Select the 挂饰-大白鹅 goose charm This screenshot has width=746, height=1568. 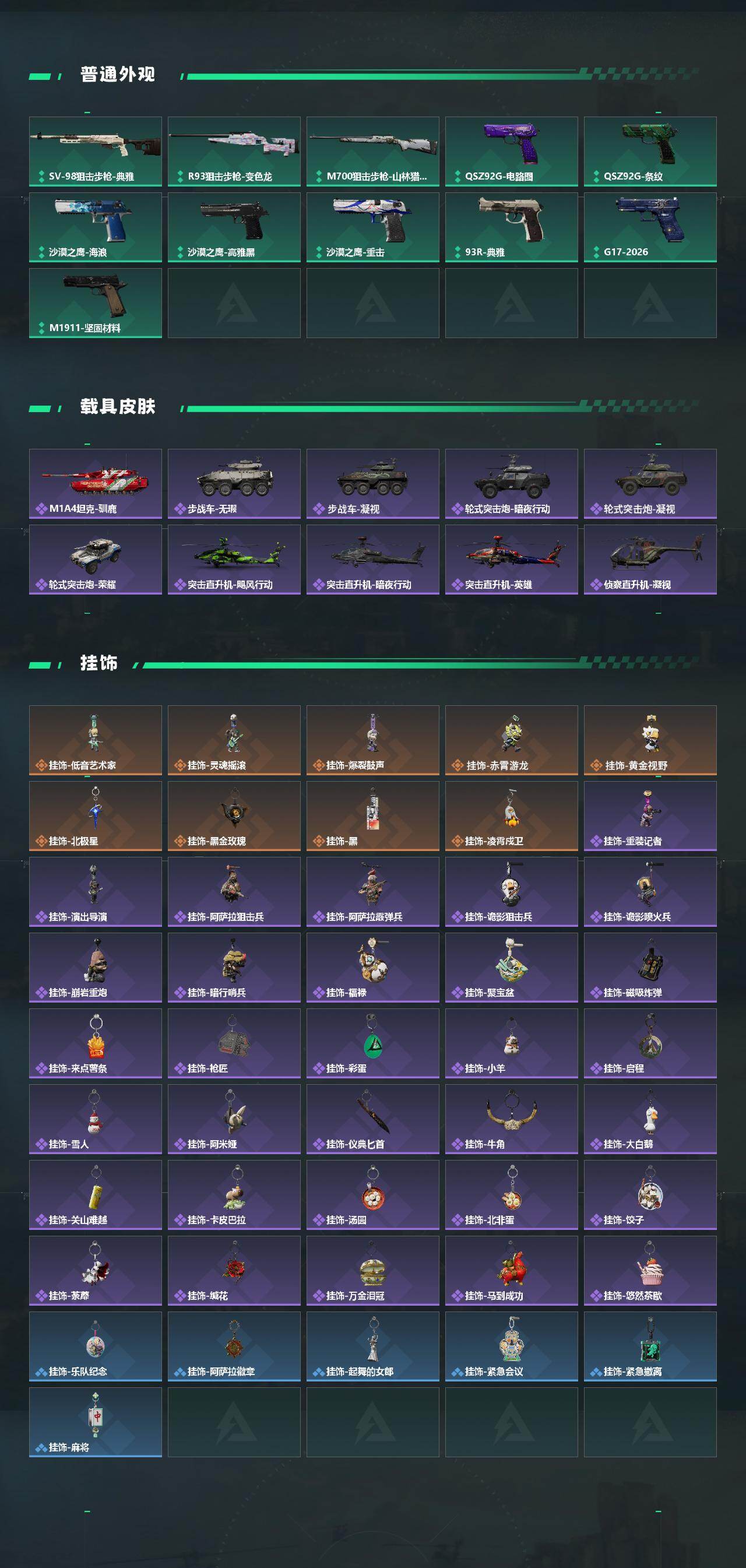(650, 1119)
